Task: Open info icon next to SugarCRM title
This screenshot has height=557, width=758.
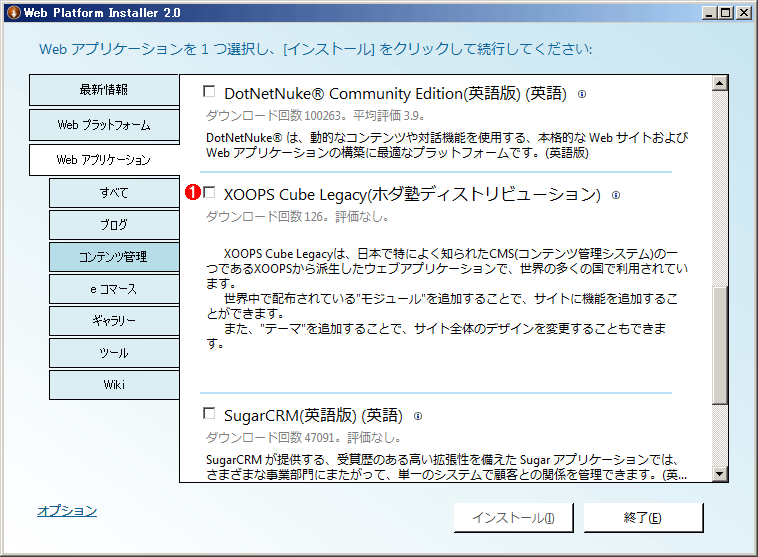Action: tap(418, 416)
